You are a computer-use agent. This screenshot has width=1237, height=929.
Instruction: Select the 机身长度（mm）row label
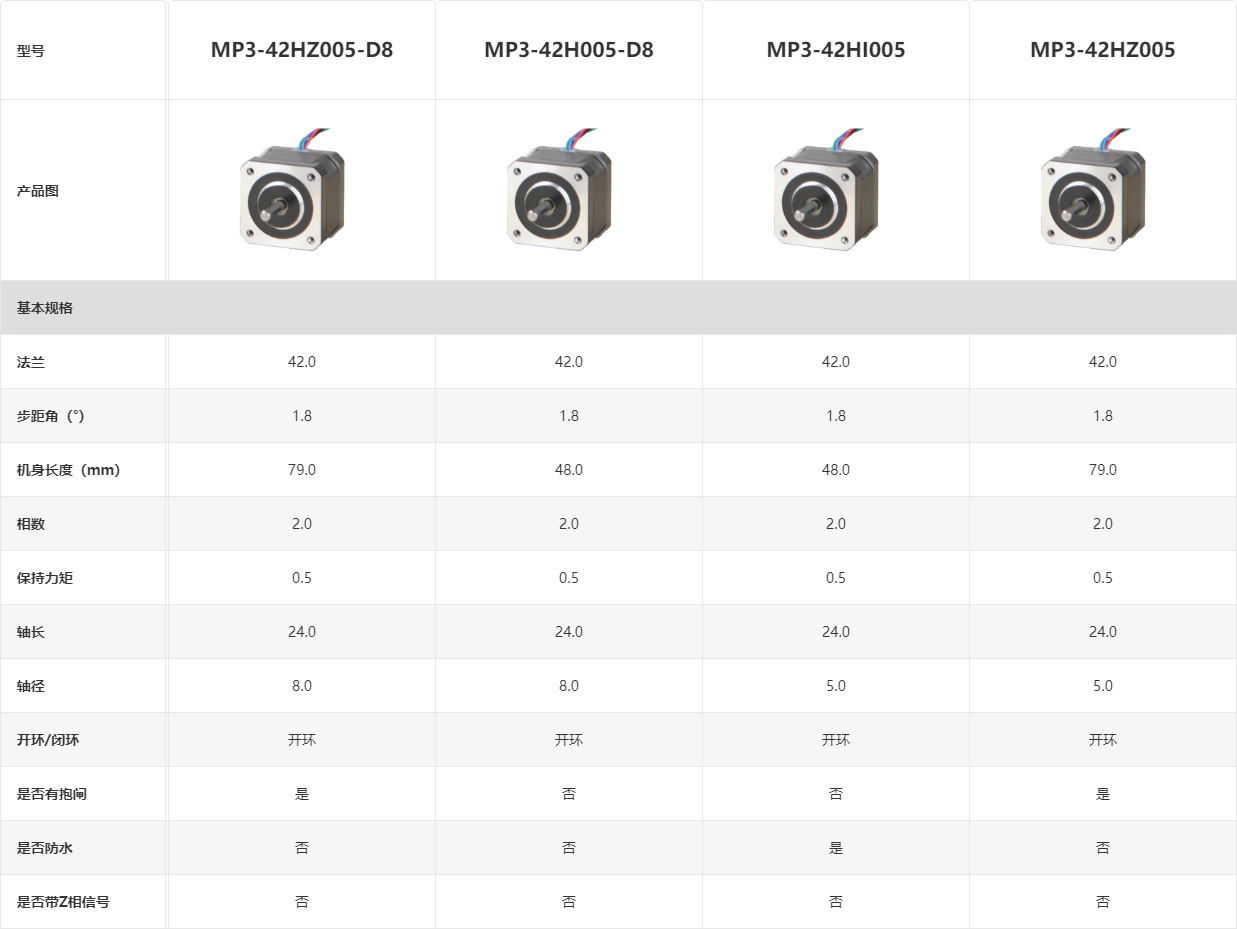(x=68, y=470)
